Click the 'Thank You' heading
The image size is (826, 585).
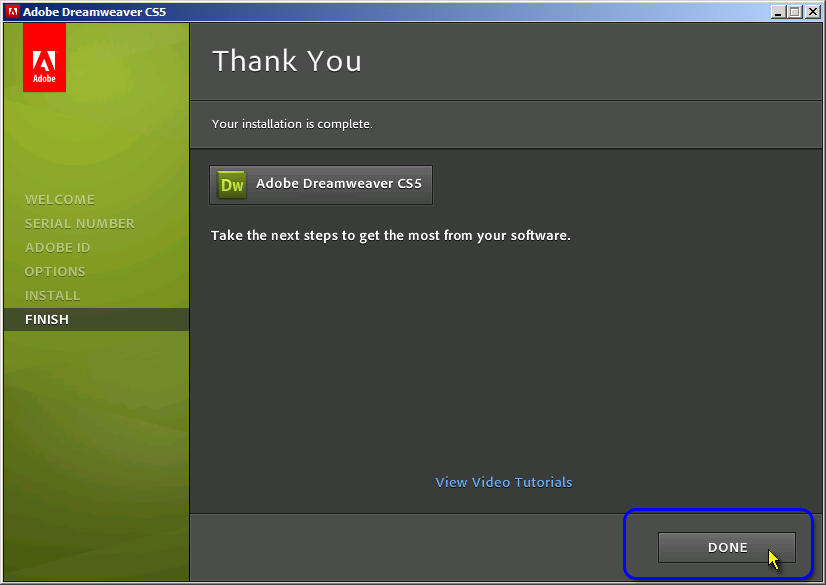click(287, 61)
